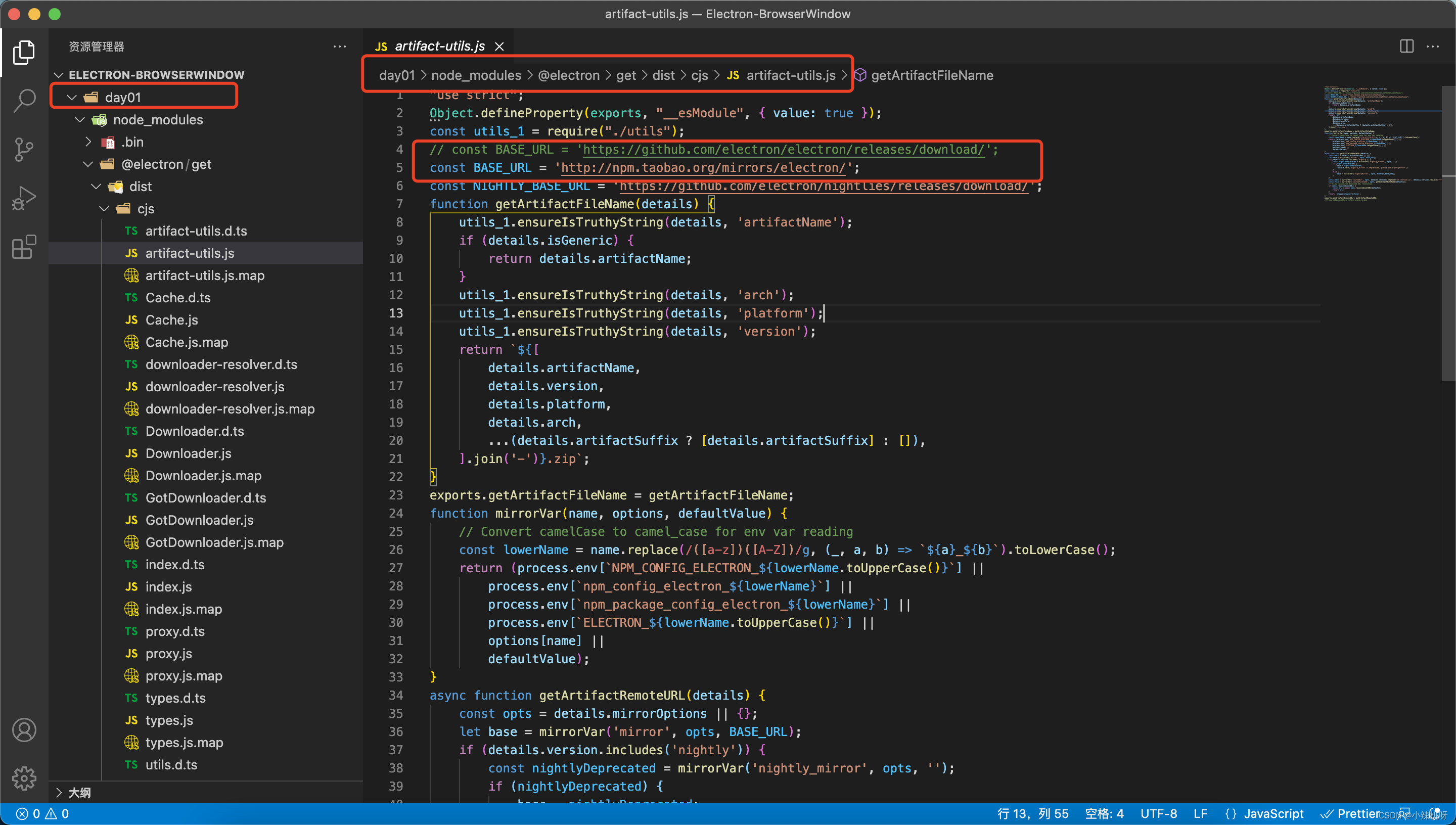Open the Extensions view icon

[24, 247]
